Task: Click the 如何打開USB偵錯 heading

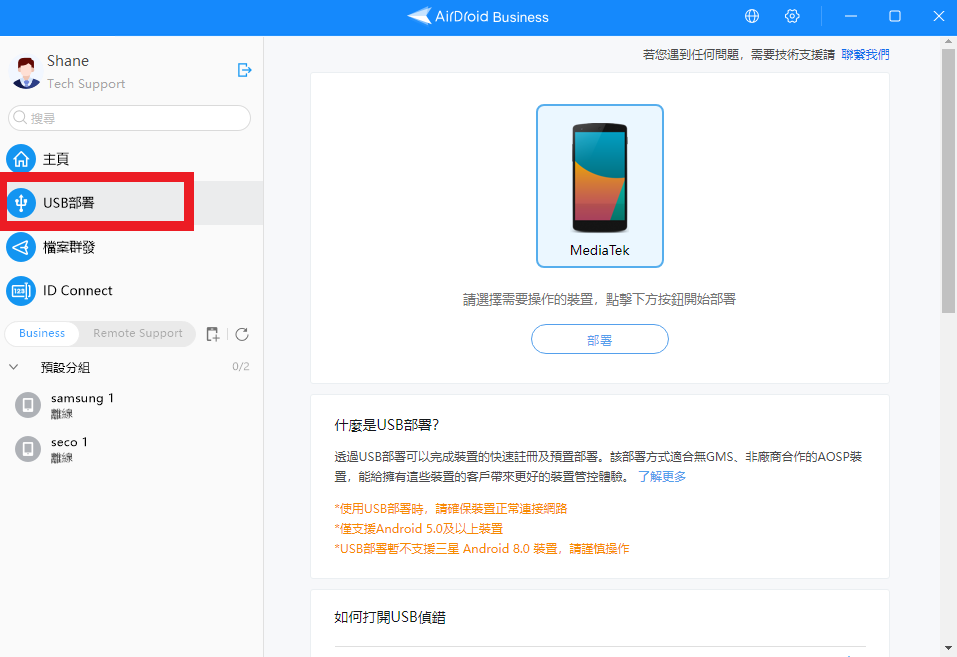Action: click(x=390, y=617)
